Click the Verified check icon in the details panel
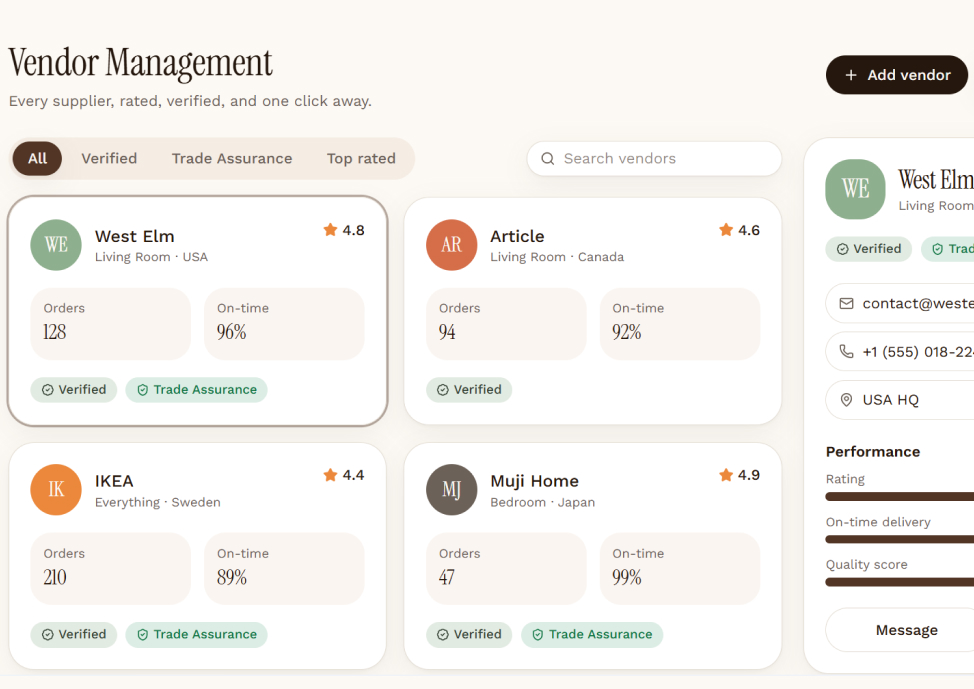Viewport: 974px width, 689px height. 842,249
